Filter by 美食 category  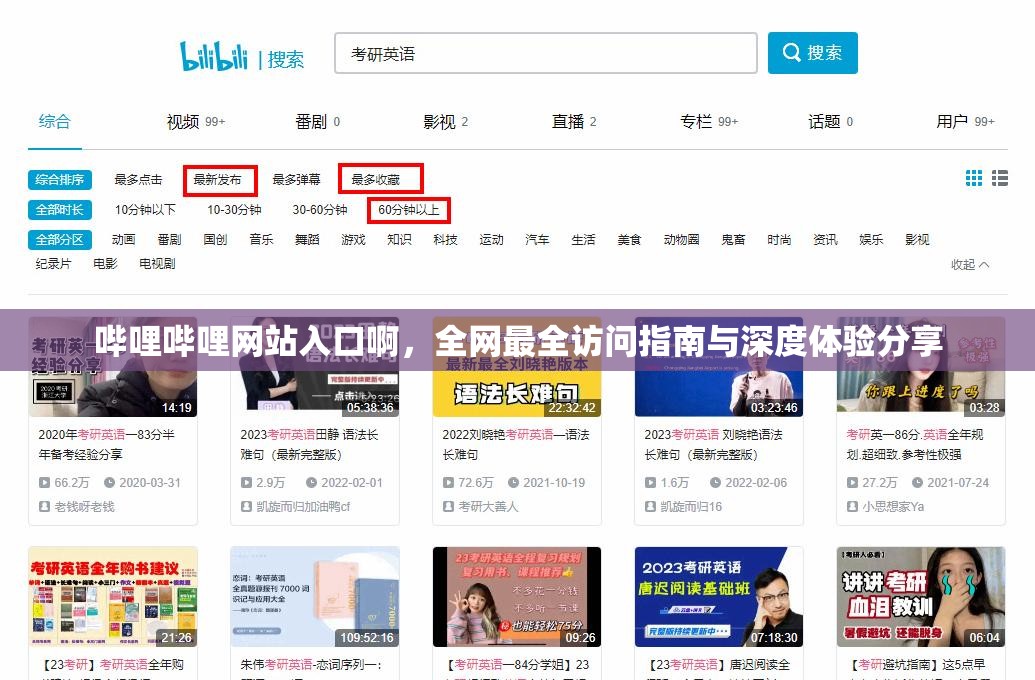click(x=629, y=240)
